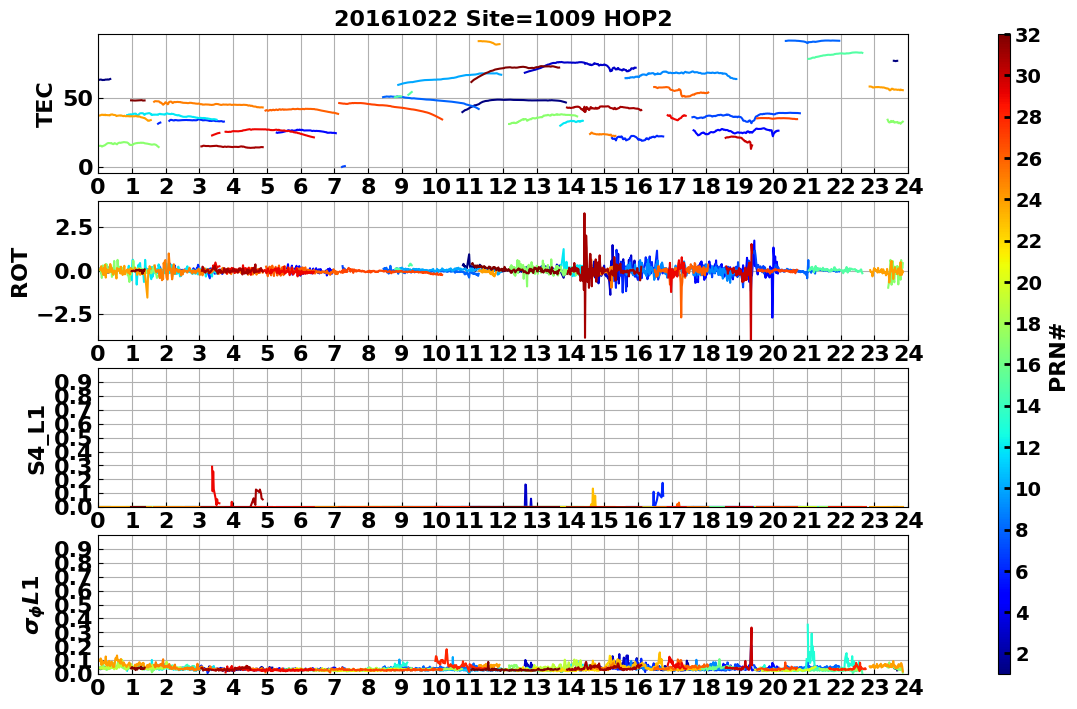Click cyan σφL1 spike at hour 21
Screen dimensions: 1077x709
click(x=810, y=644)
